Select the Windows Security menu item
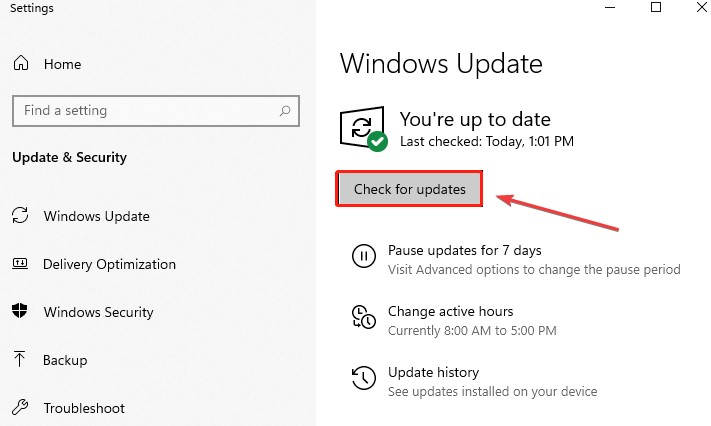Viewport: 711px width, 426px height. (99, 312)
